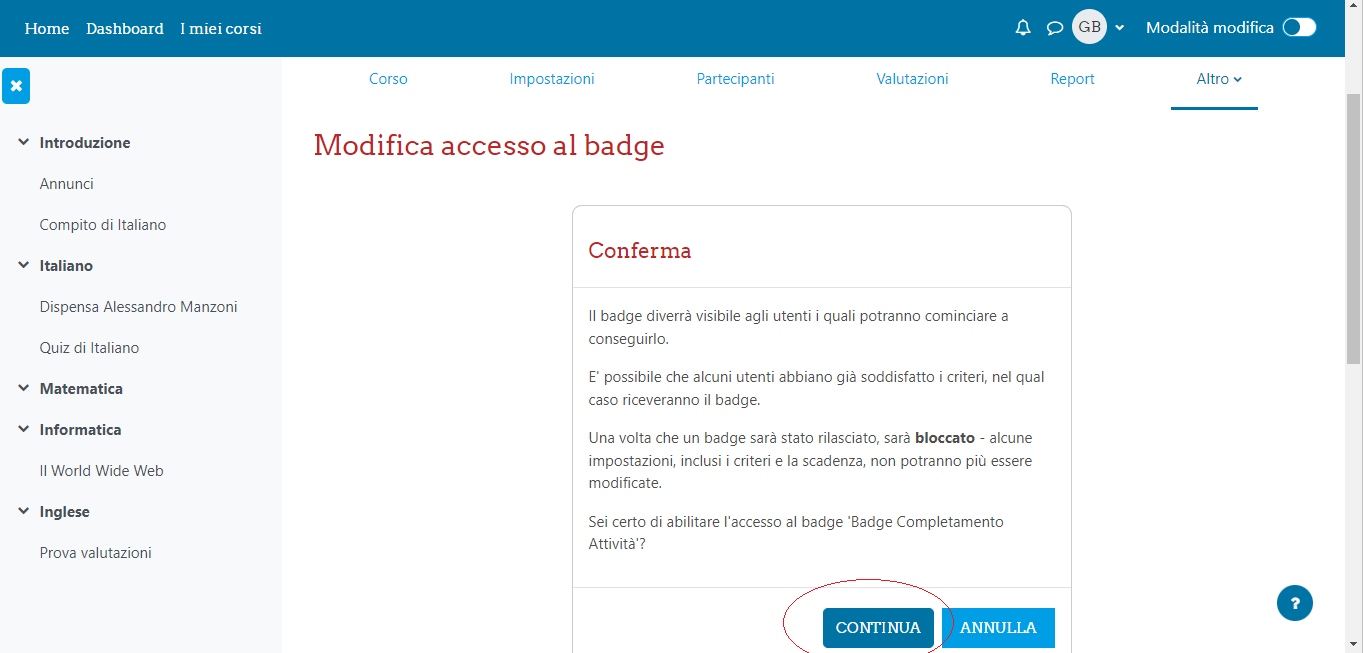
Task: Open Dispensa Alessandro Manzoni item
Action: point(138,307)
